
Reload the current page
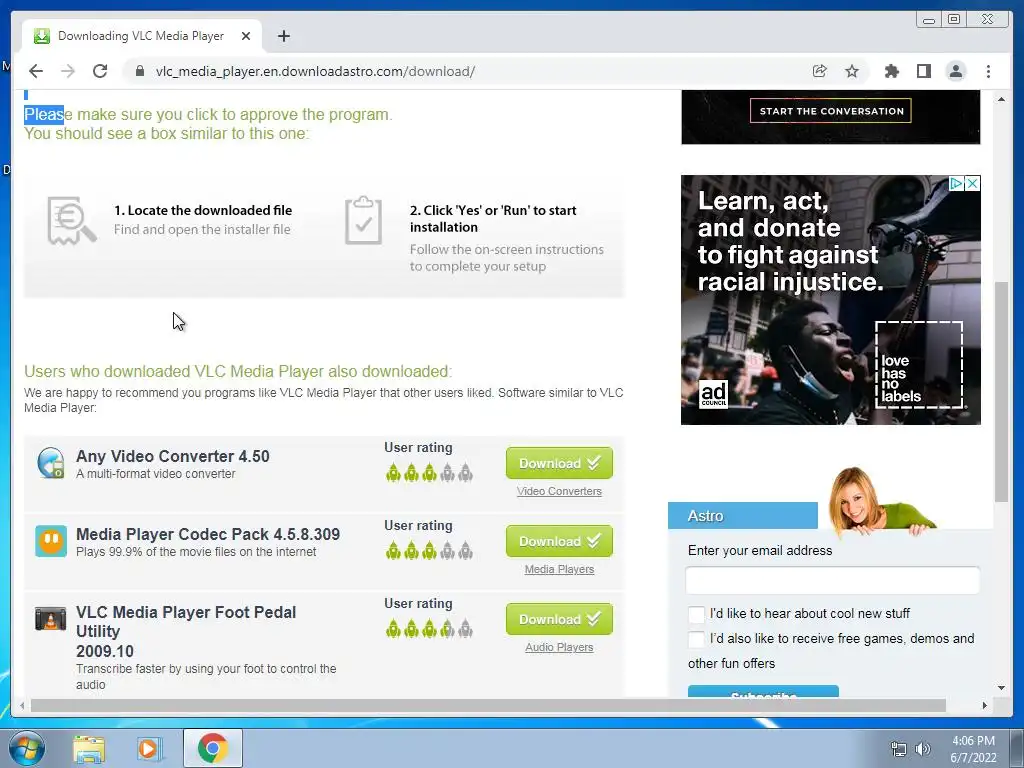point(100,71)
